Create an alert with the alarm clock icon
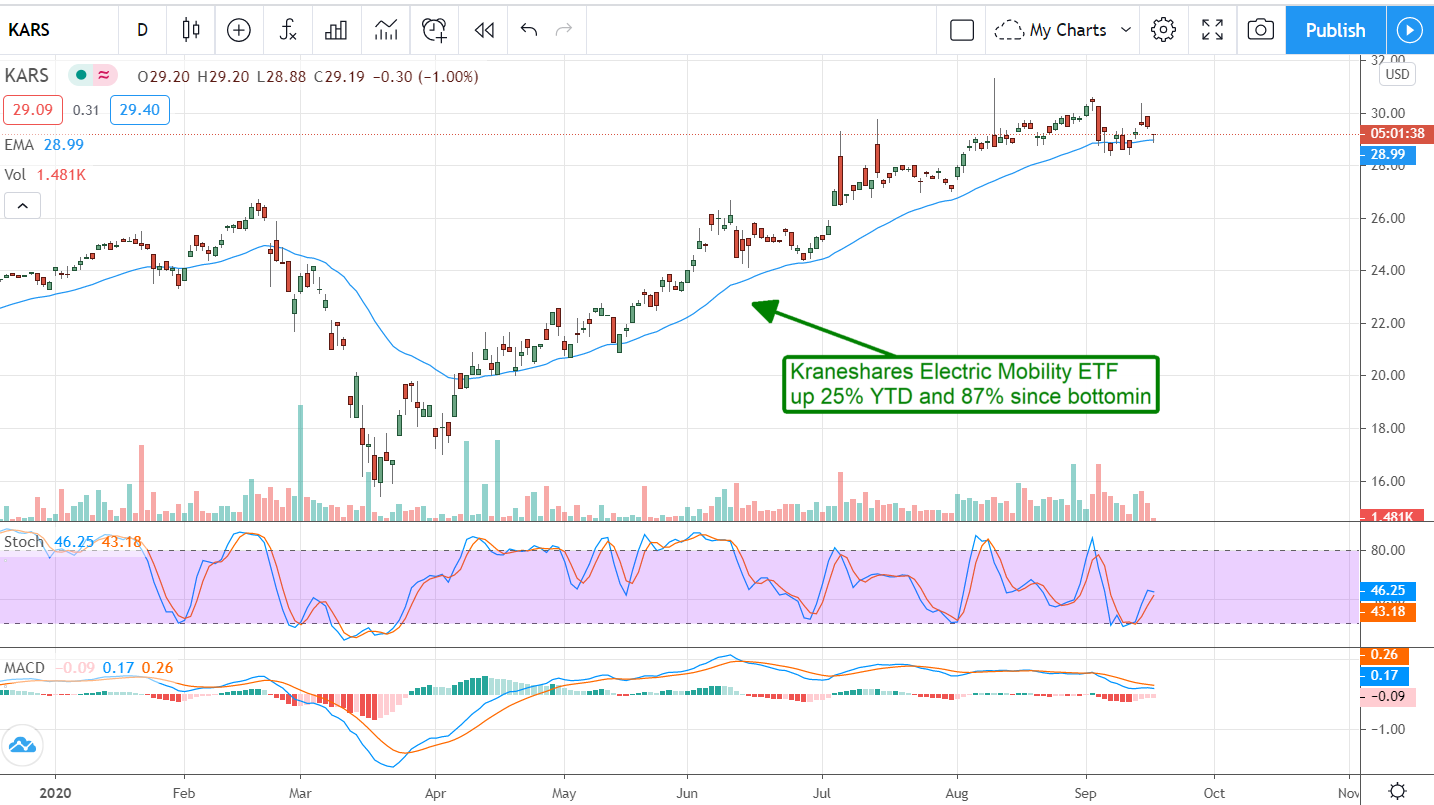 coord(434,30)
